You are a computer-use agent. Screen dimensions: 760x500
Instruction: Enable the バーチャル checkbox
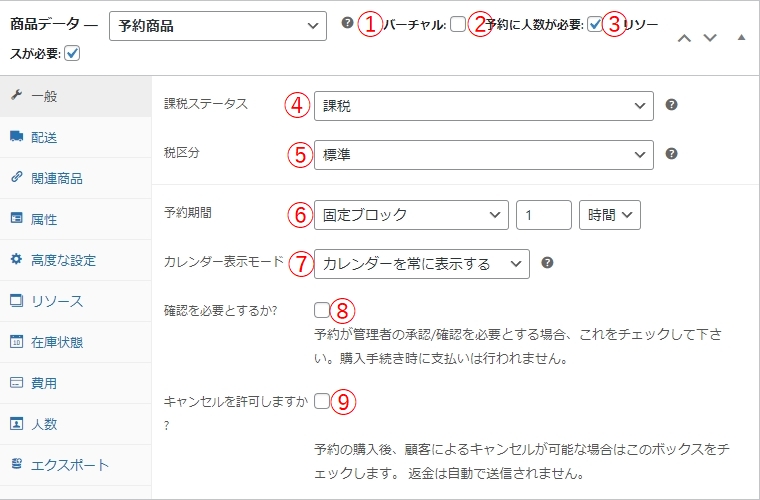(x=458, y=25)
